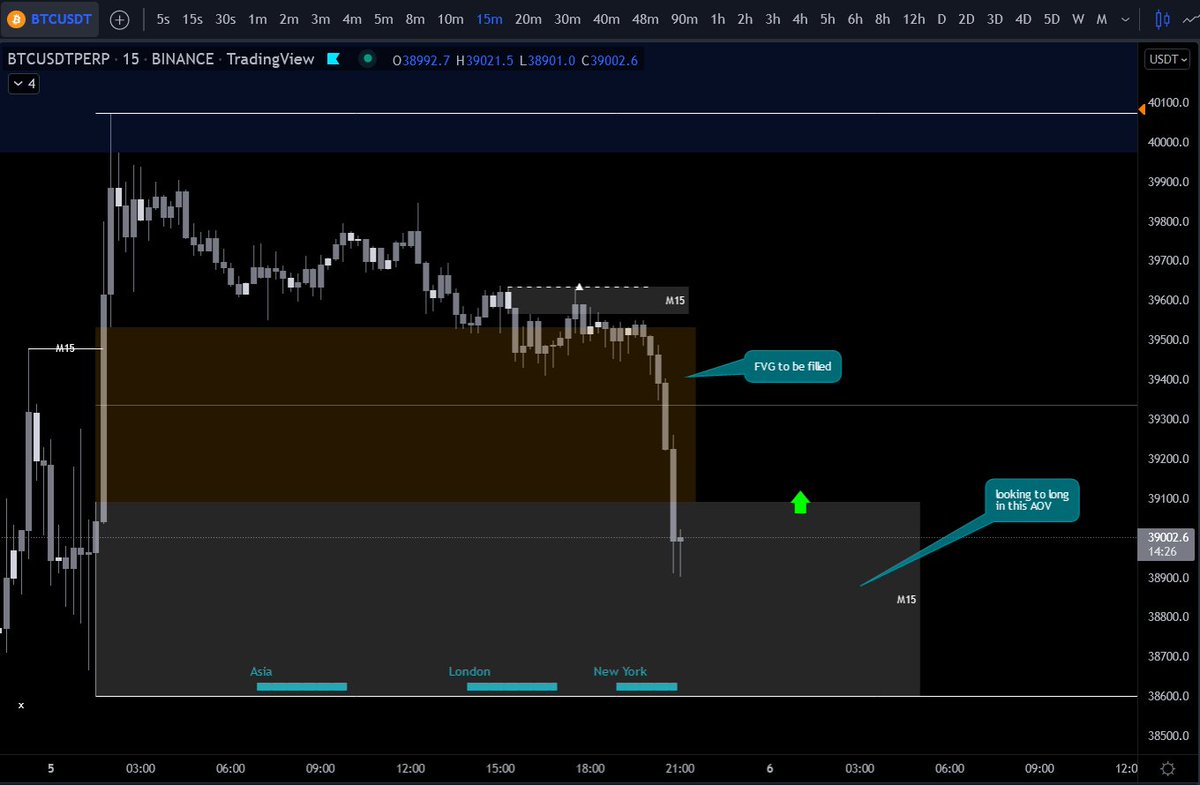Click the New York session label
The width and height of the screenshot is (1200, 785).
click(620, 672)
